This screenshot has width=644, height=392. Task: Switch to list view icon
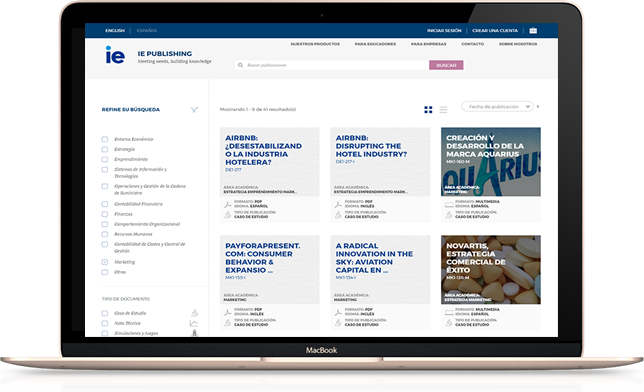(443, 110)
